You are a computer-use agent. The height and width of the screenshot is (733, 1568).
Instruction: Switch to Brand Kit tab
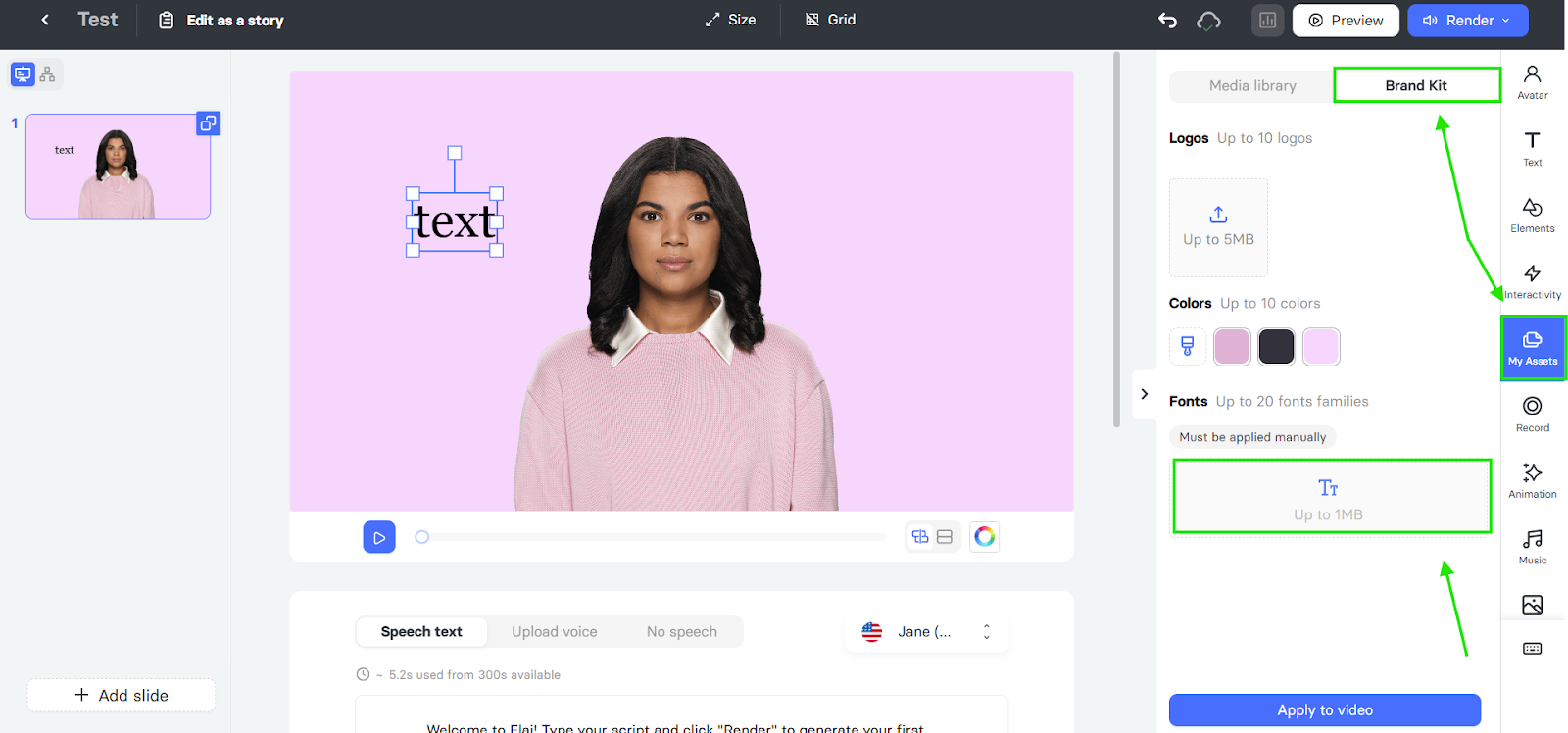[x=1416, y=85]
